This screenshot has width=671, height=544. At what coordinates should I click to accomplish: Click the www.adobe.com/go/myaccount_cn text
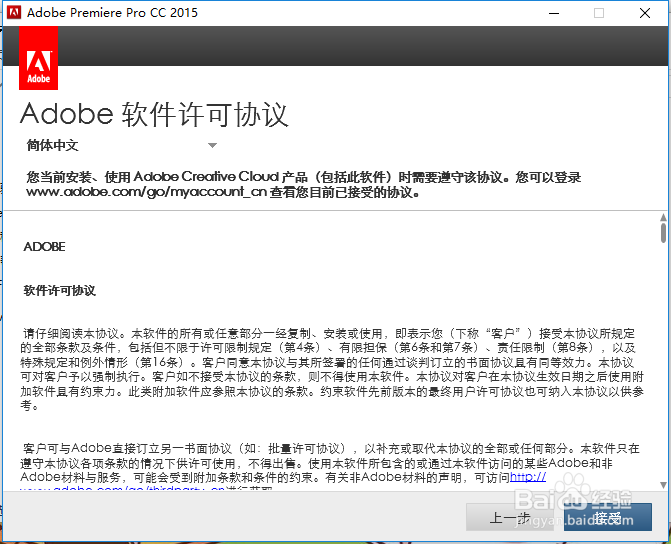coord(147,192)
